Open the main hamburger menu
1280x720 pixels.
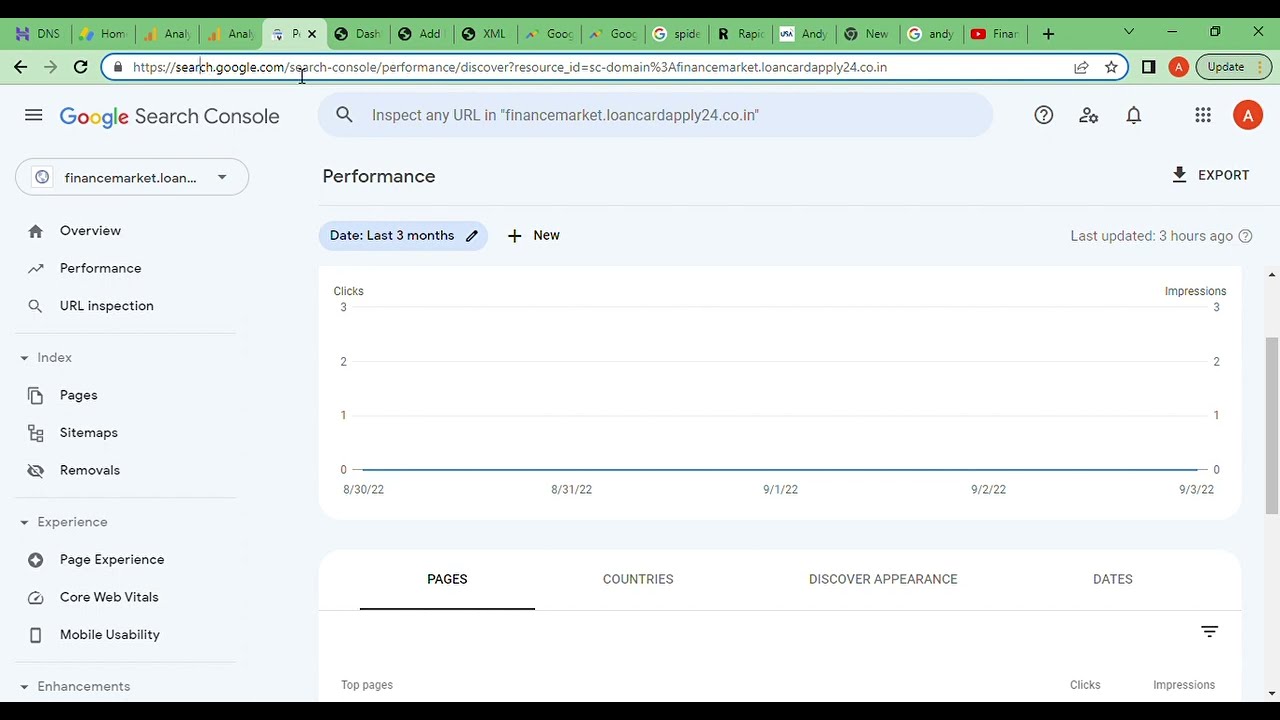pos(33,115)
